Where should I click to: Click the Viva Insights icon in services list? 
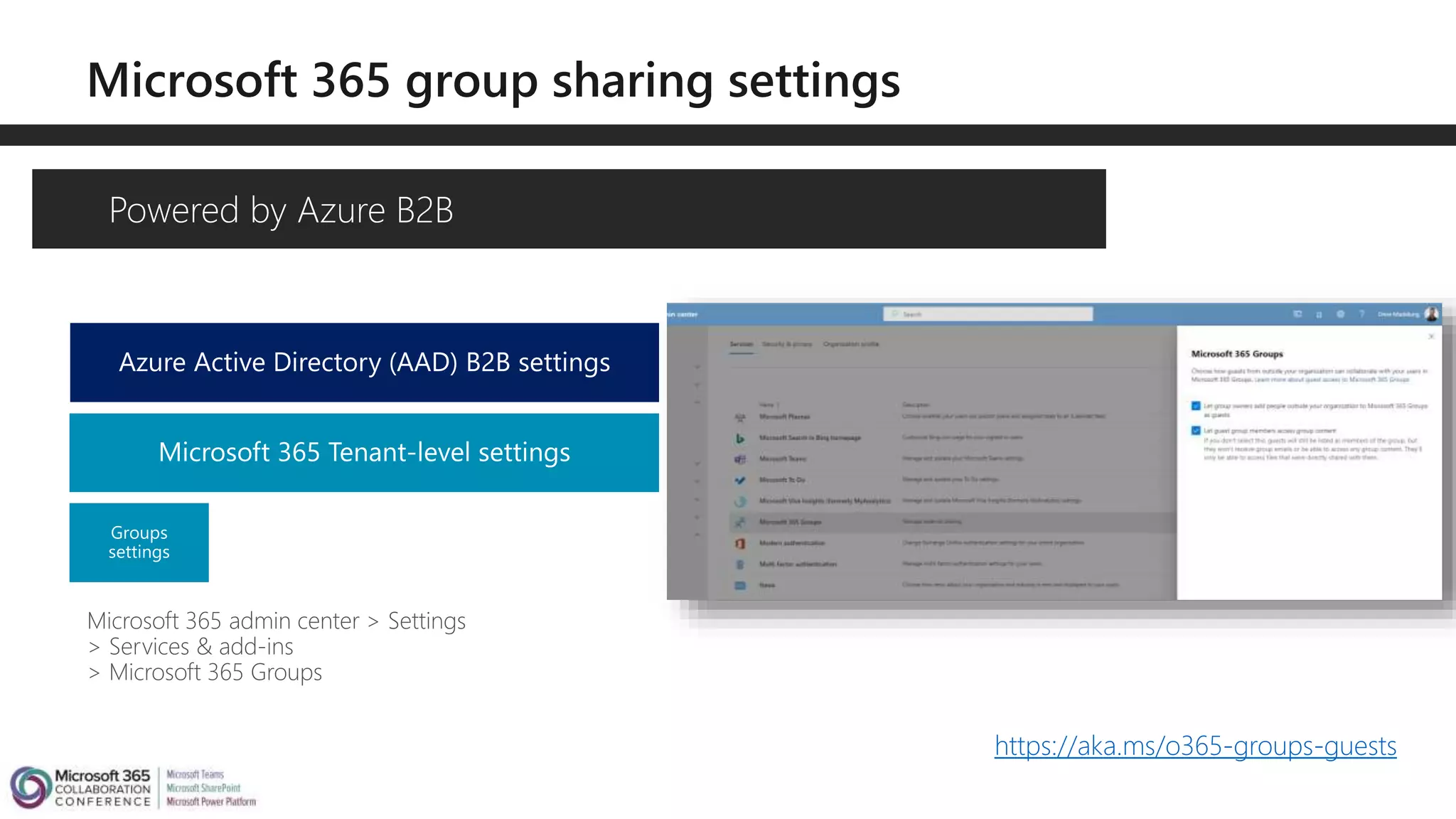[x=740, y=501]
